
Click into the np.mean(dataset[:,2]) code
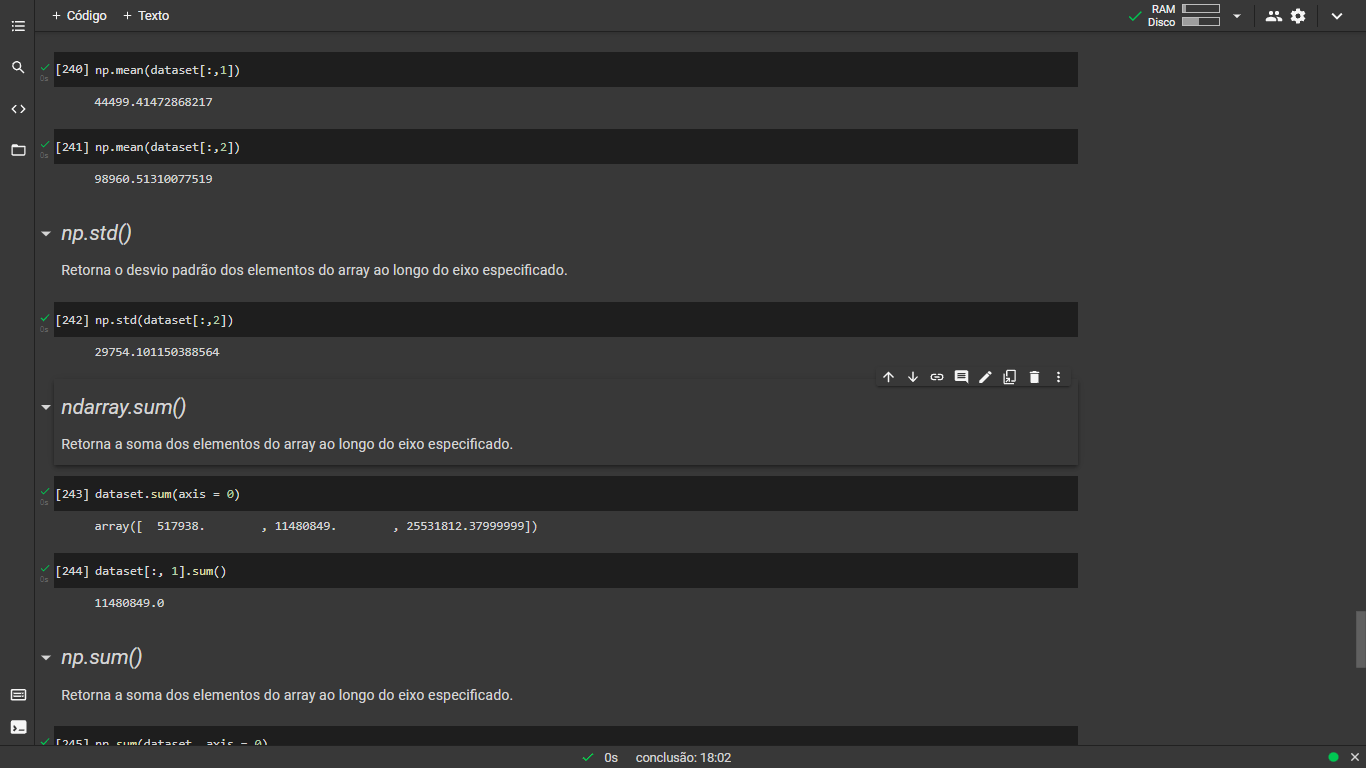(167, 147)
